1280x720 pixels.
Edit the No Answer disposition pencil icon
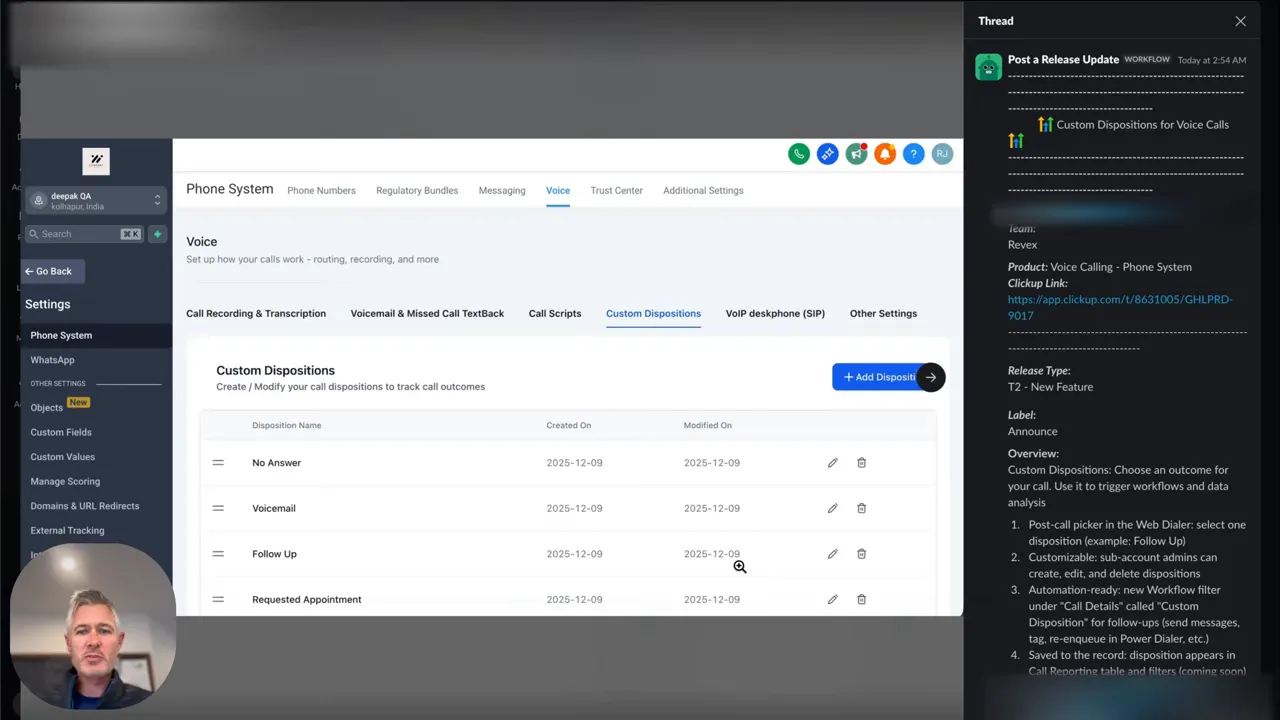pyautogui.click(x=832, y=463)
